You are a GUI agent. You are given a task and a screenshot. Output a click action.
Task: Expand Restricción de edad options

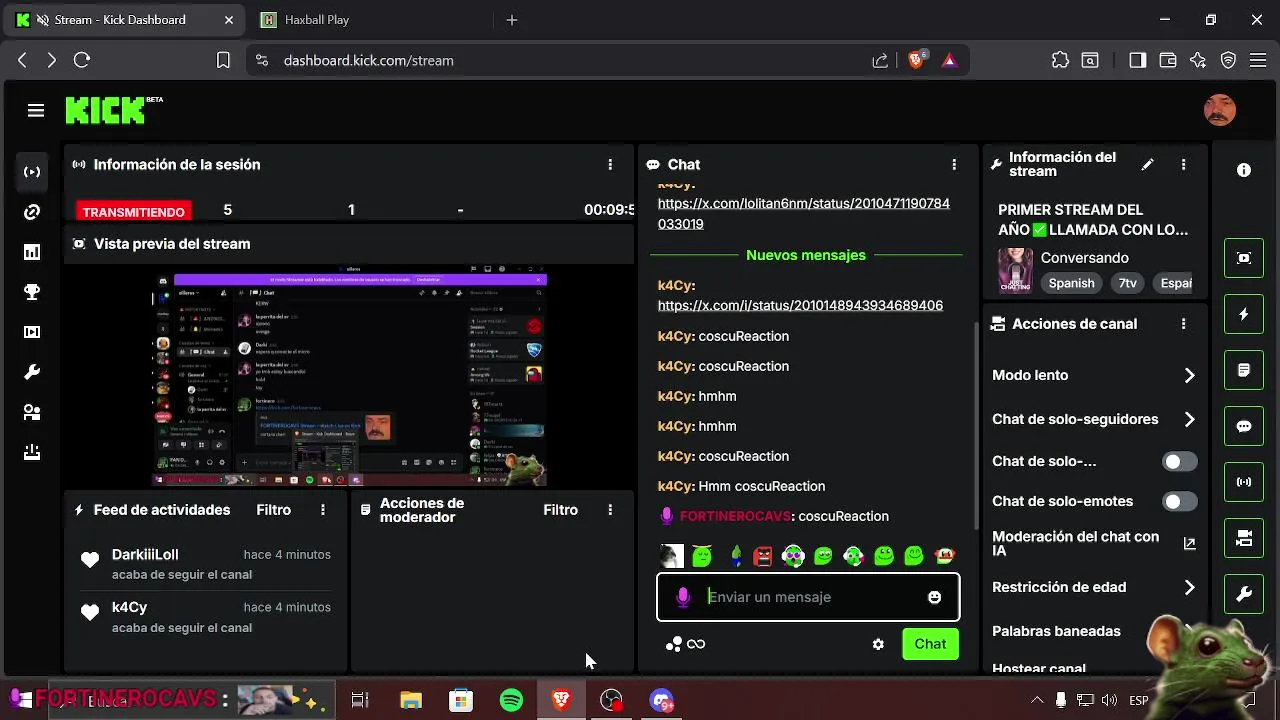tap(1189, 587)
